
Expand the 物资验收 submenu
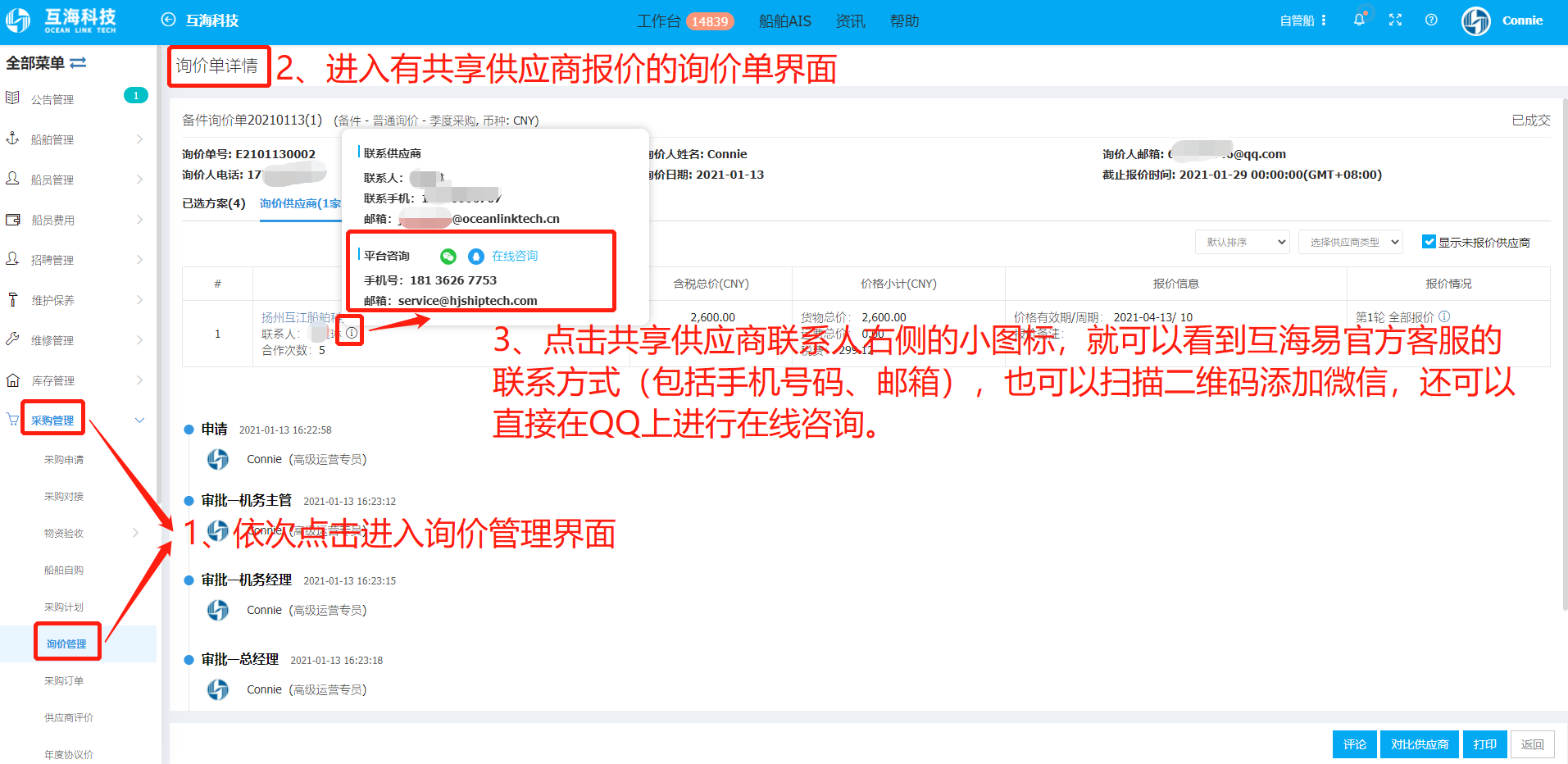coord(136,533)
